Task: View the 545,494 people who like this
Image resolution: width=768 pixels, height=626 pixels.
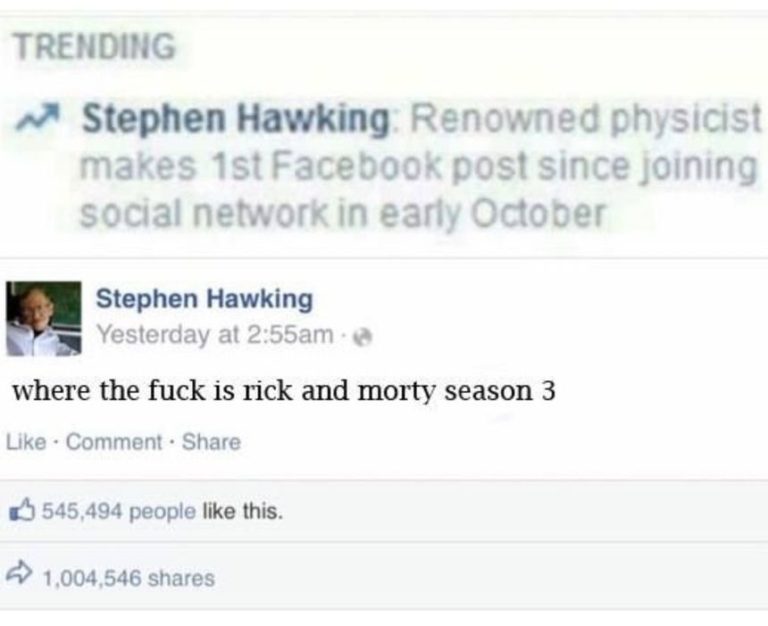Action: coord(119,512)
